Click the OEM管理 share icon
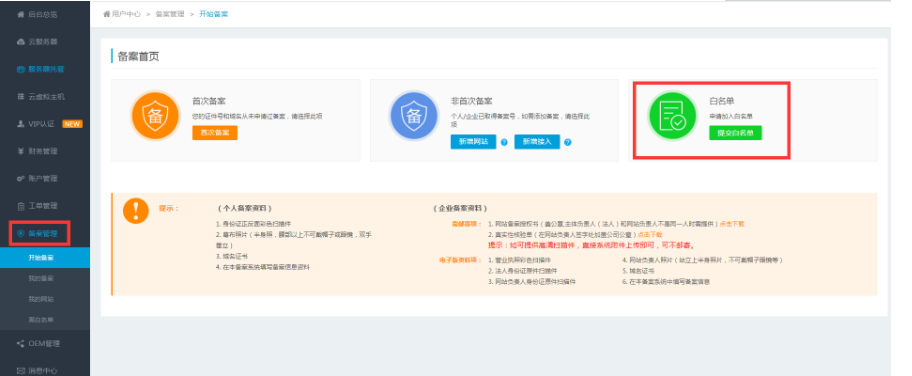 tap(21, 343)
